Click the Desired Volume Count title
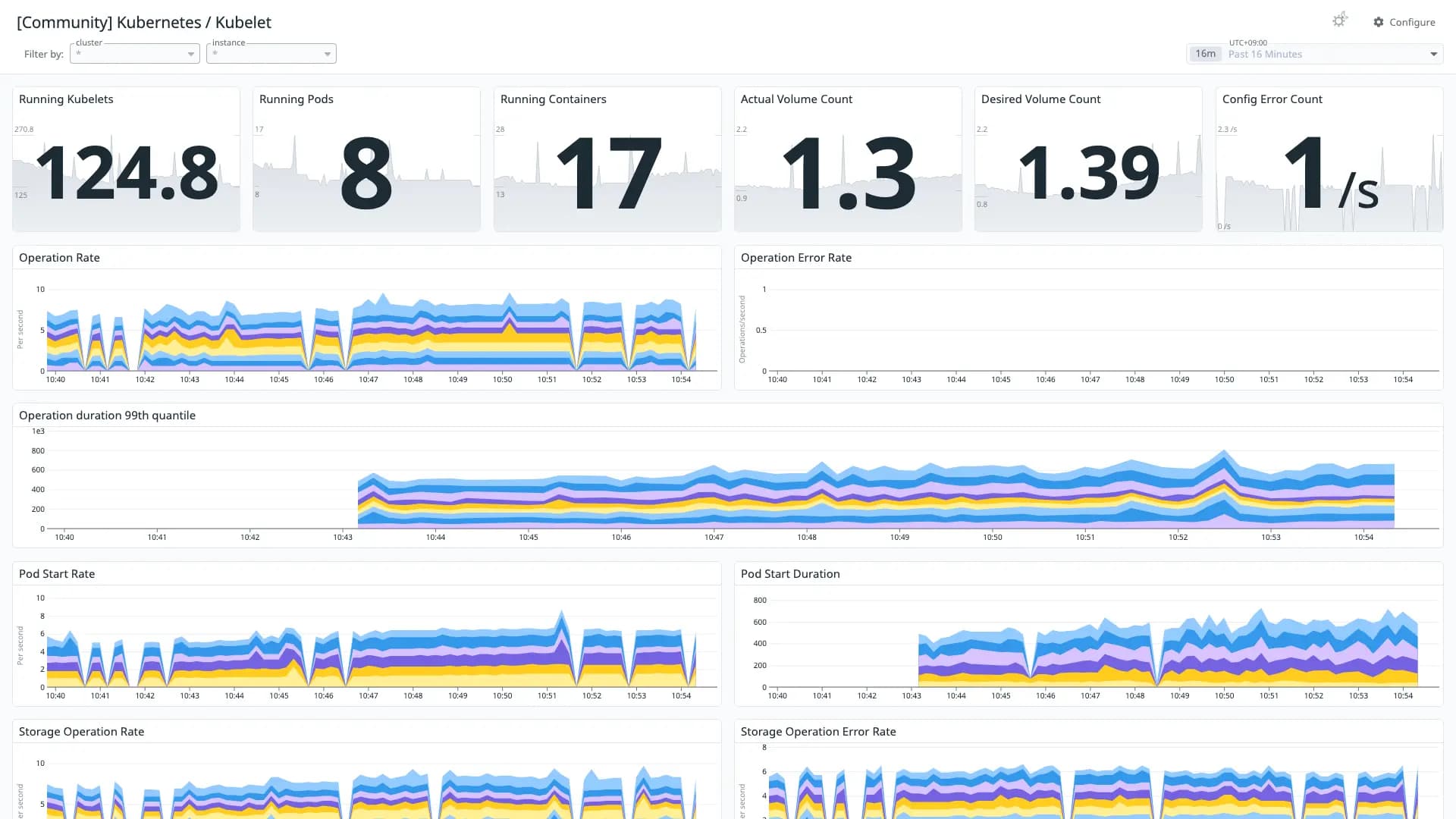1456x819 pixels. pyautogui.click(x=1040, y=99)
